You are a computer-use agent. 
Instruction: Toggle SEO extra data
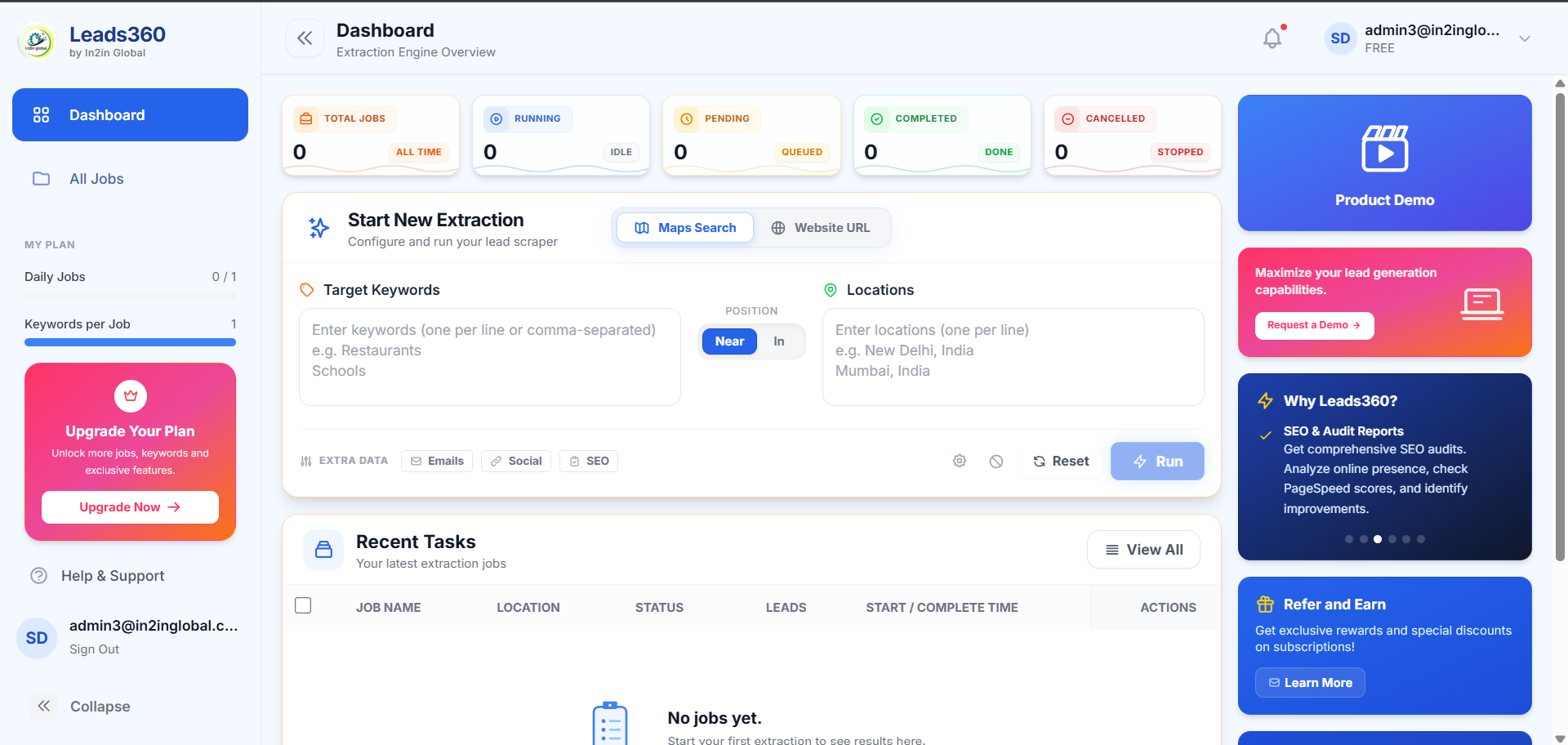(x=589, y=461)
